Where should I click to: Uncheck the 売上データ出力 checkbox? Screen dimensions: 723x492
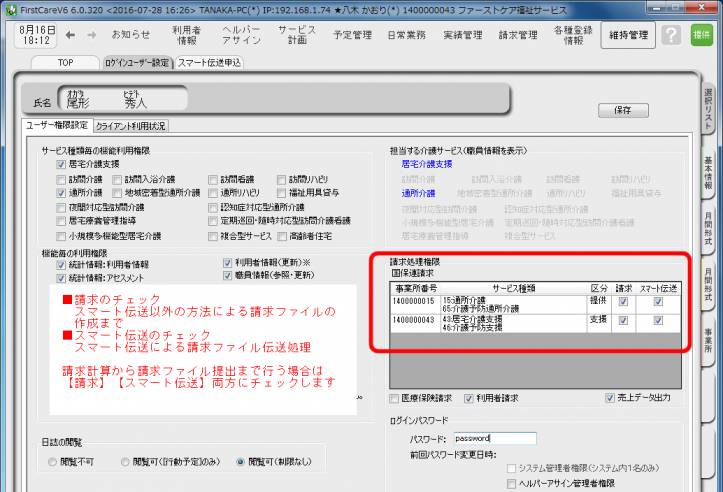609,397
